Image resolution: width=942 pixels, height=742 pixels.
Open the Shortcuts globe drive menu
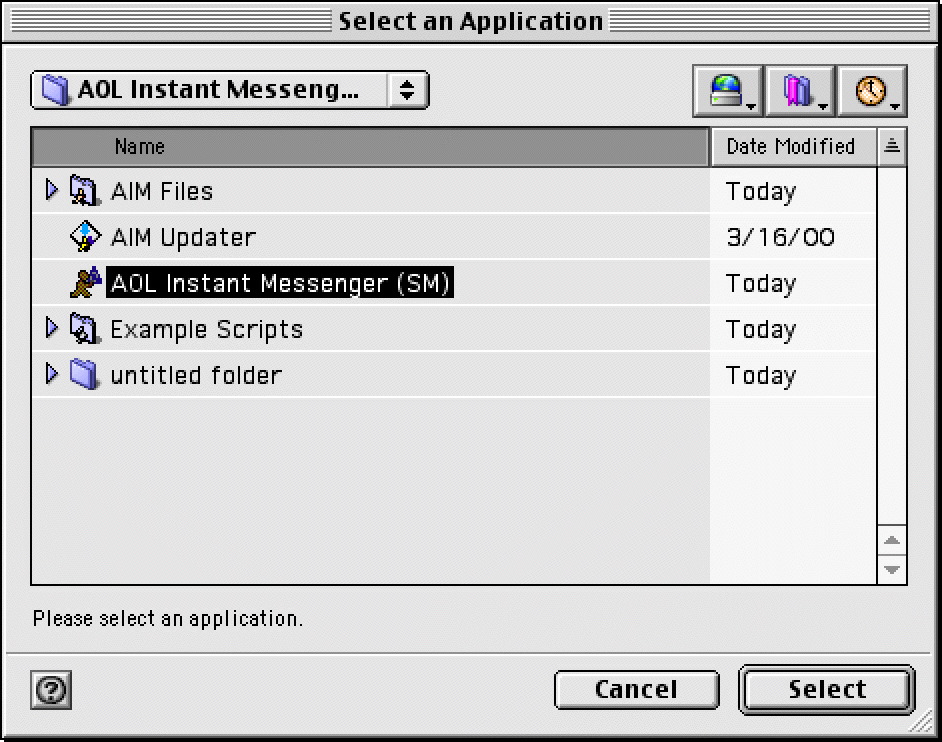[x=728, y=91]
